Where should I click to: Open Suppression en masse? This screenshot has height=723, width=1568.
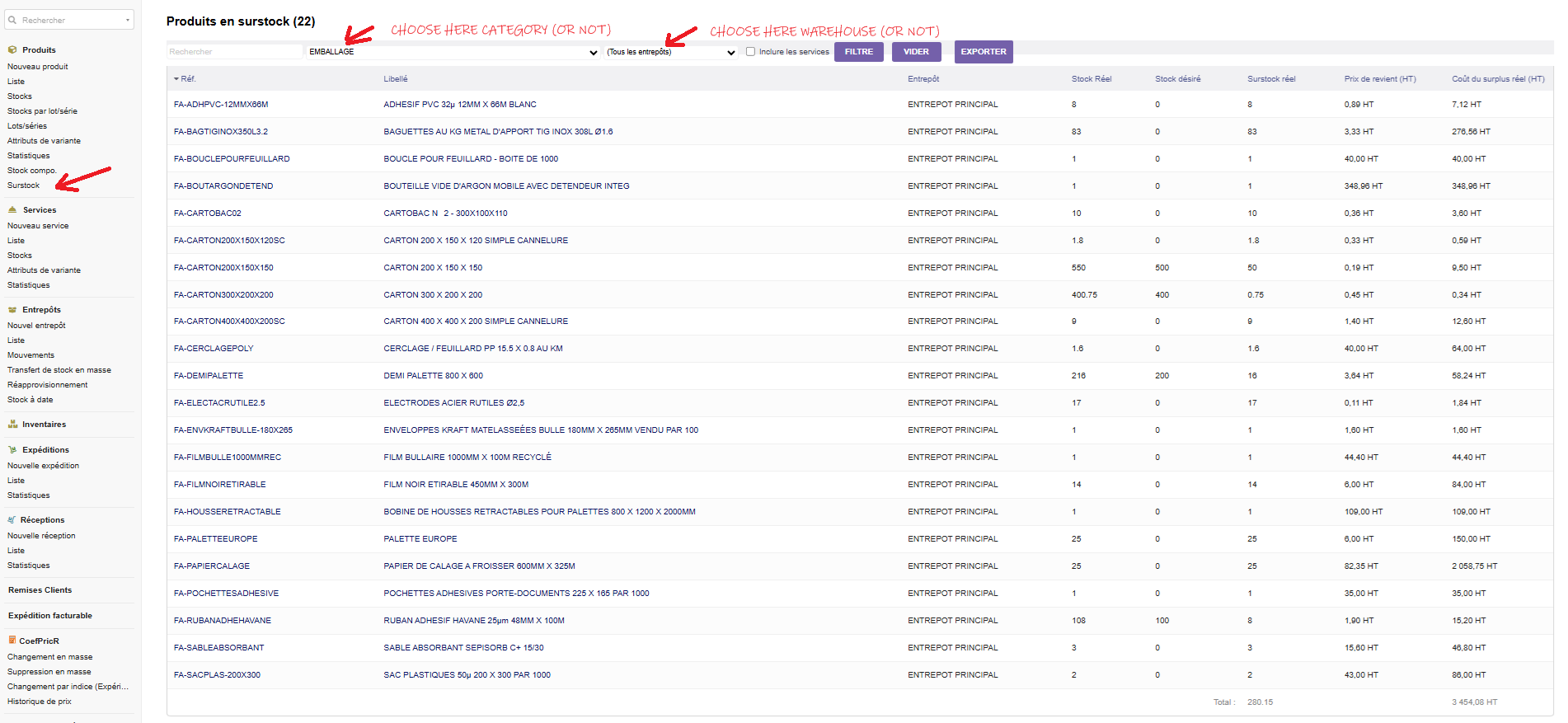(x=49, y=672)
